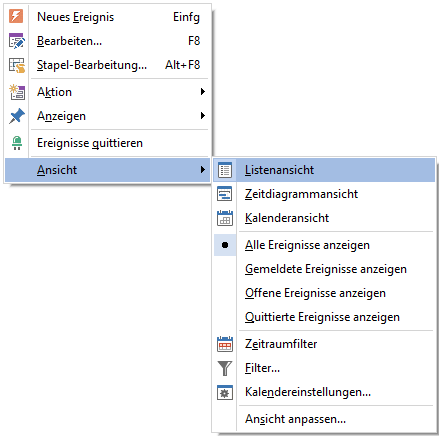Click the orange lightning Neues Ereignis icon
Screen dimensions: 439x436
[16, 16]
